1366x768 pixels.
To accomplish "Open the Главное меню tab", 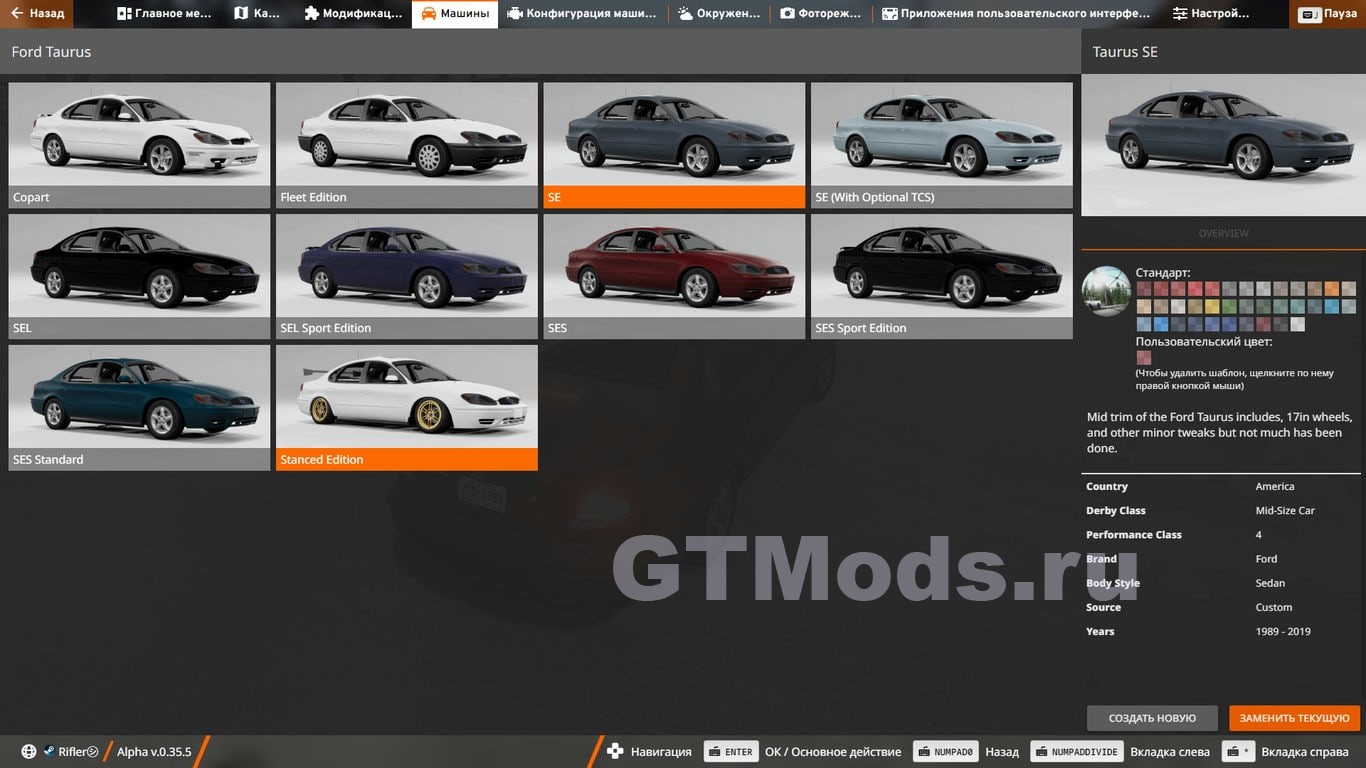I will 164,14.
